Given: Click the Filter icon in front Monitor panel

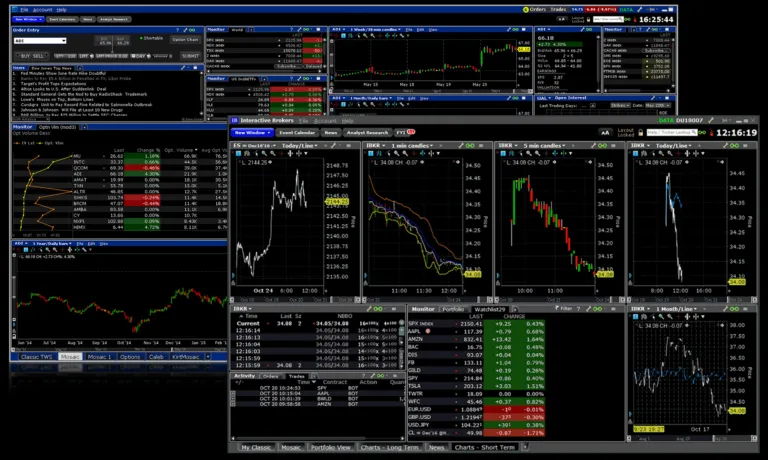Looking at the screenshot, I should click(x=563, y=309).
